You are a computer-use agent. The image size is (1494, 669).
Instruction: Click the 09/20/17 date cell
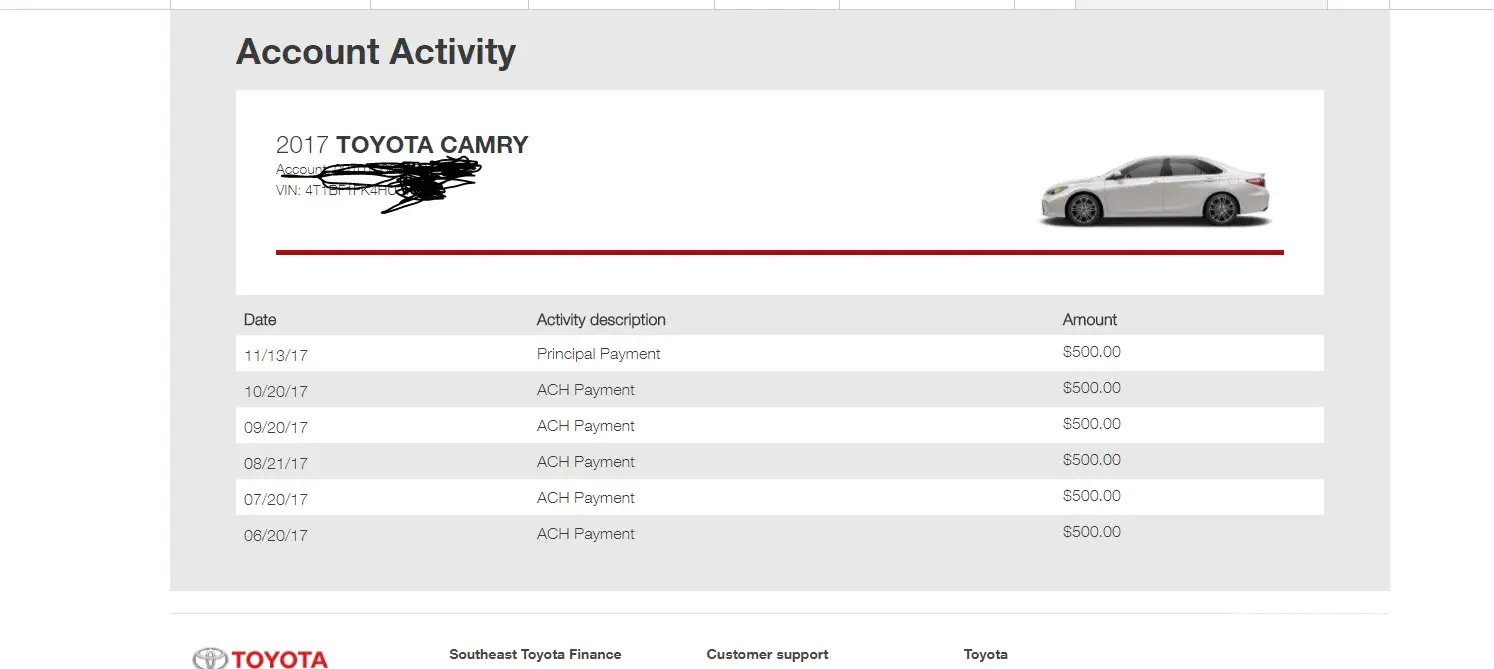[x=276, y=427]
